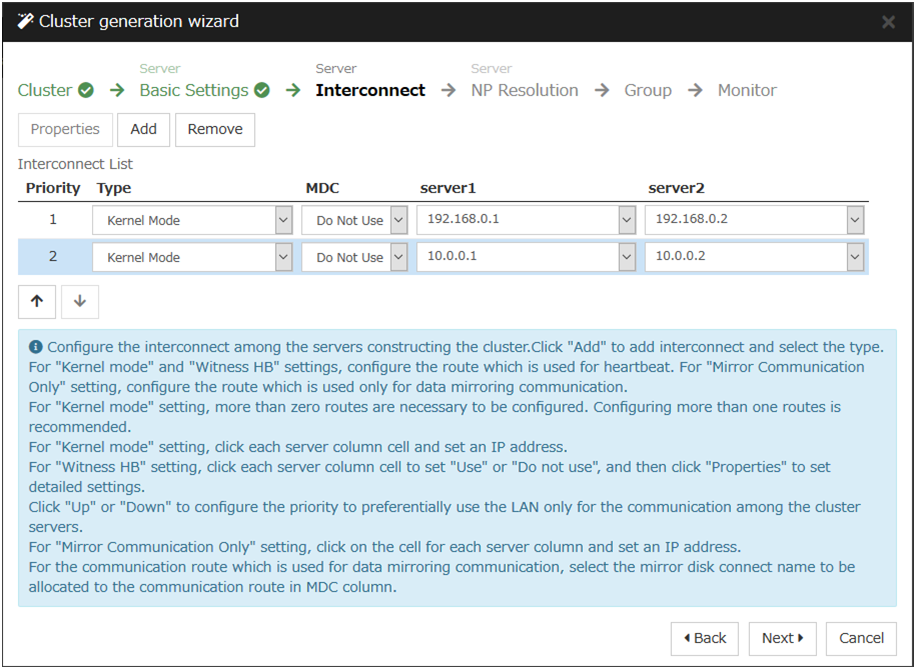Go to the Cluster wizard step
Viewport: 916px width, 669px height.
coord(45,91)
